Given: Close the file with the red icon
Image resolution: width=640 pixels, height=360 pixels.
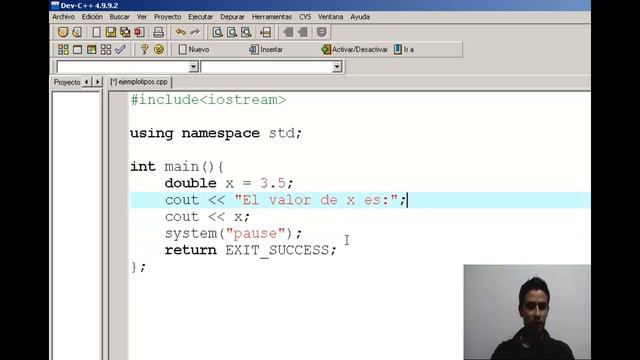Looking at the screenshot, I should point(139,32).
